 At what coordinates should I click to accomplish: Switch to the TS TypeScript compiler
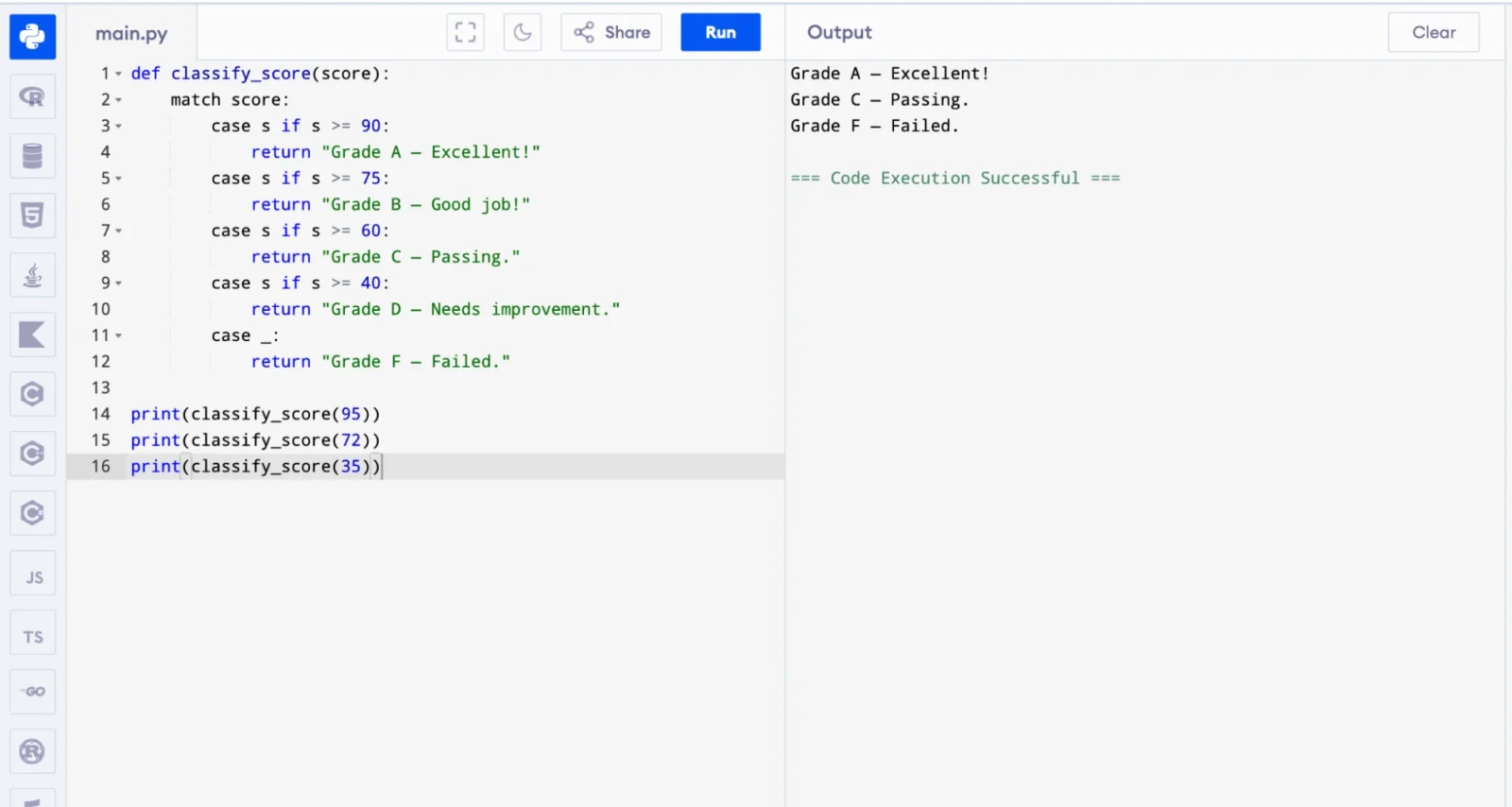32,633
